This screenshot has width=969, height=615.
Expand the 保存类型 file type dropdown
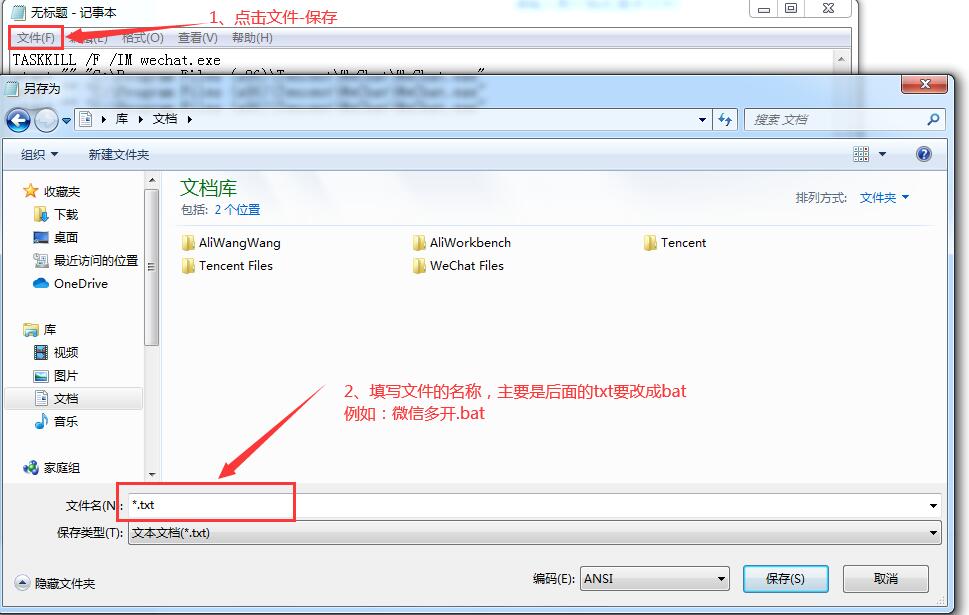tap(535, 533)
